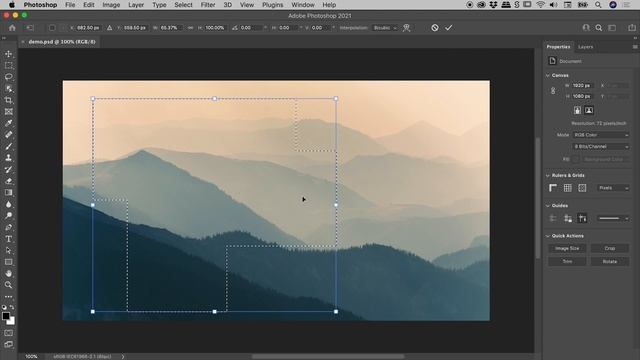Open the color Mode dropdown
This screenshot has height=360, width=640.
(x=601, y=135)
